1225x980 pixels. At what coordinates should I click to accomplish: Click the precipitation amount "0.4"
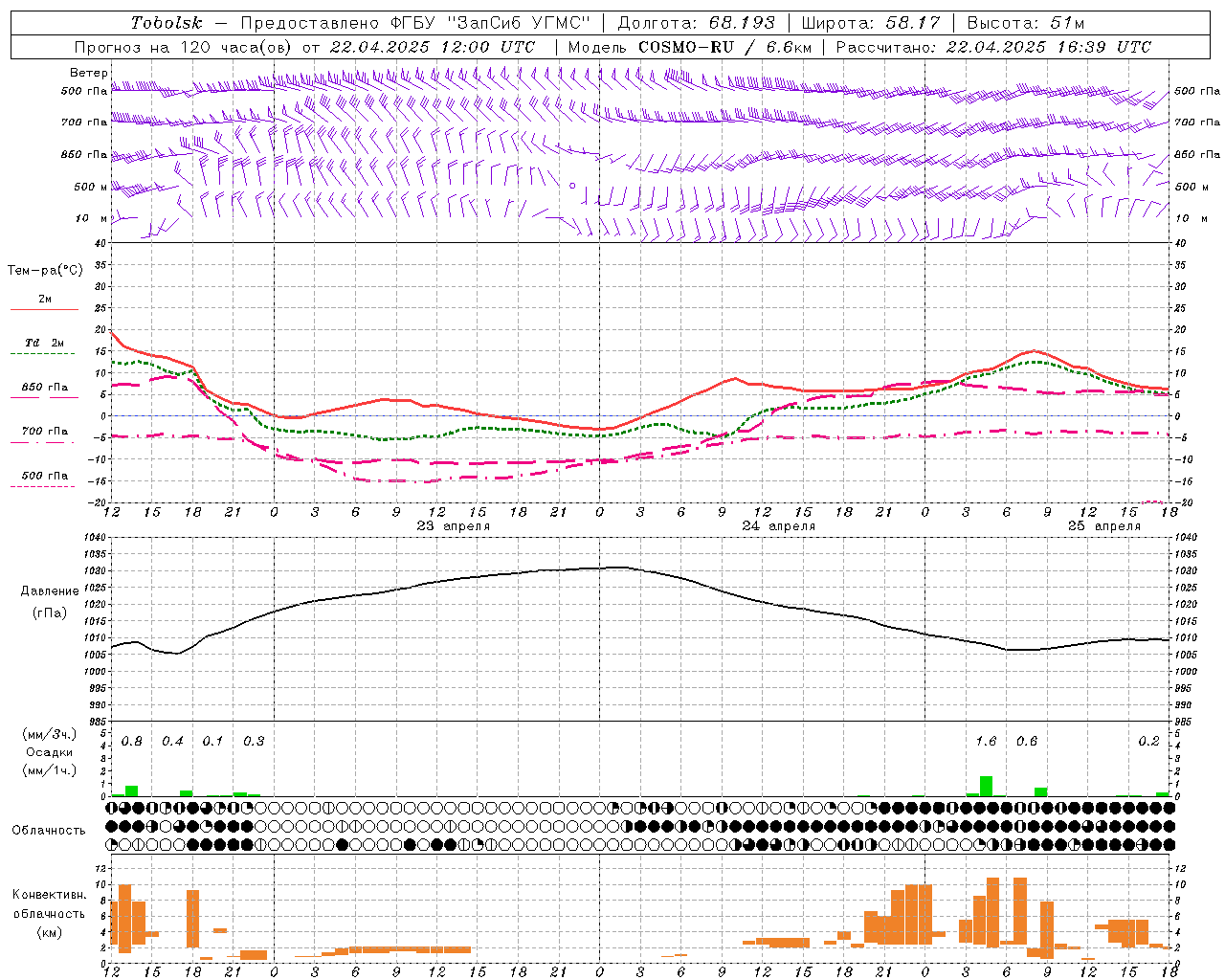point(172,742)
